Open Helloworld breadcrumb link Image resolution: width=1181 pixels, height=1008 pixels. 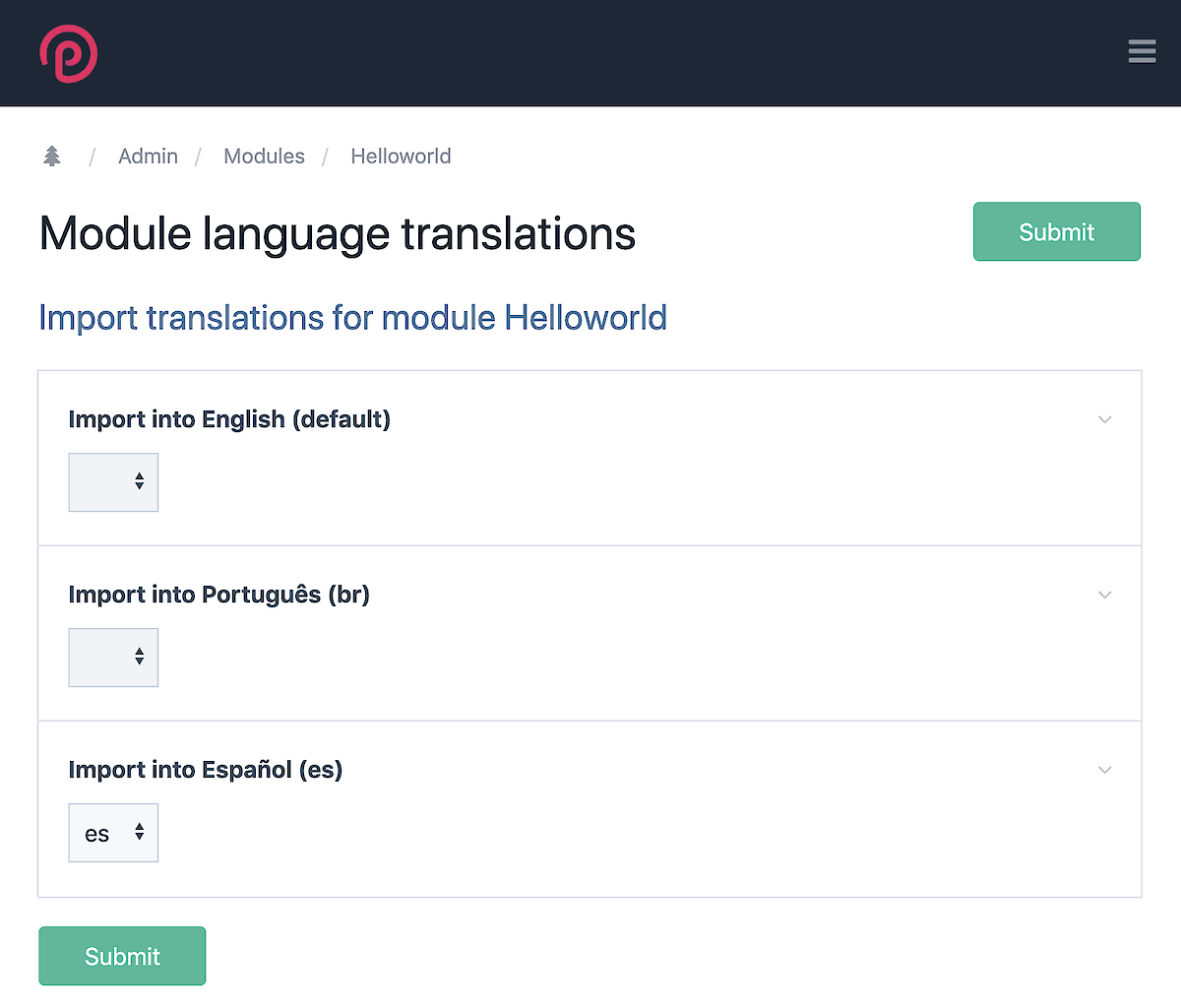[x=401, y=156]
